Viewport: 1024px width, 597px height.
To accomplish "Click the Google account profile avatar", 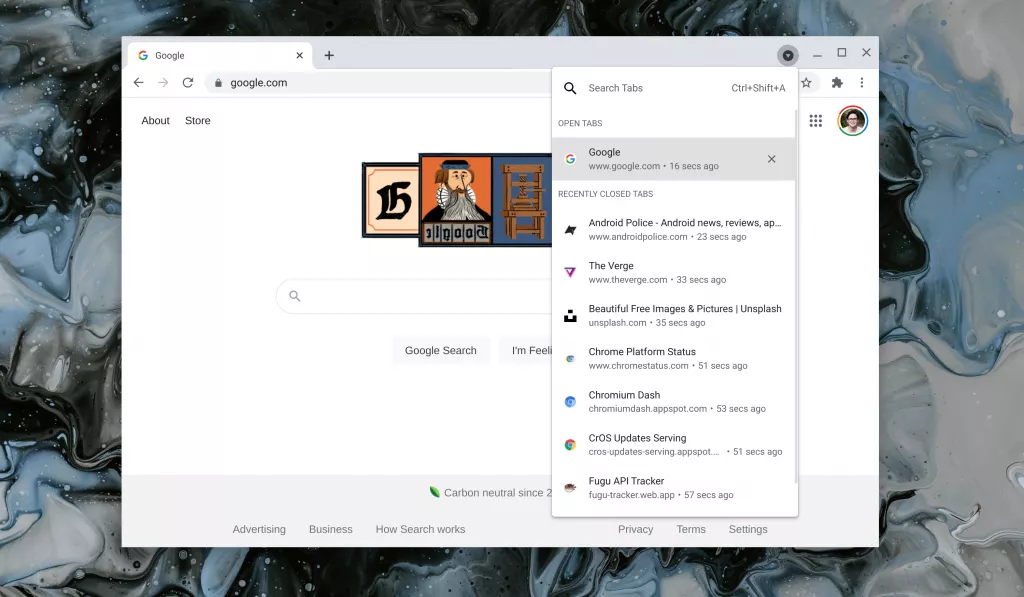I will pos(852,121).
